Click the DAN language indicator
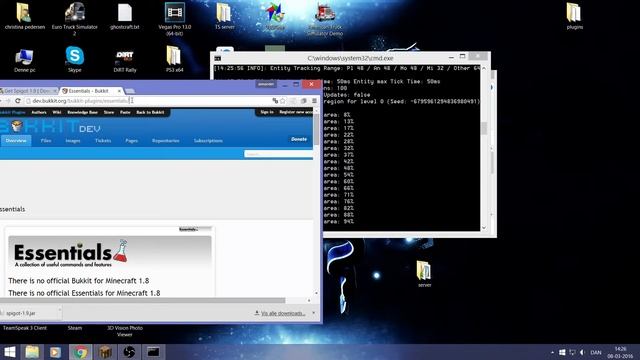The width and height of the screenshot is (640, 360). (x=596, y=352)
